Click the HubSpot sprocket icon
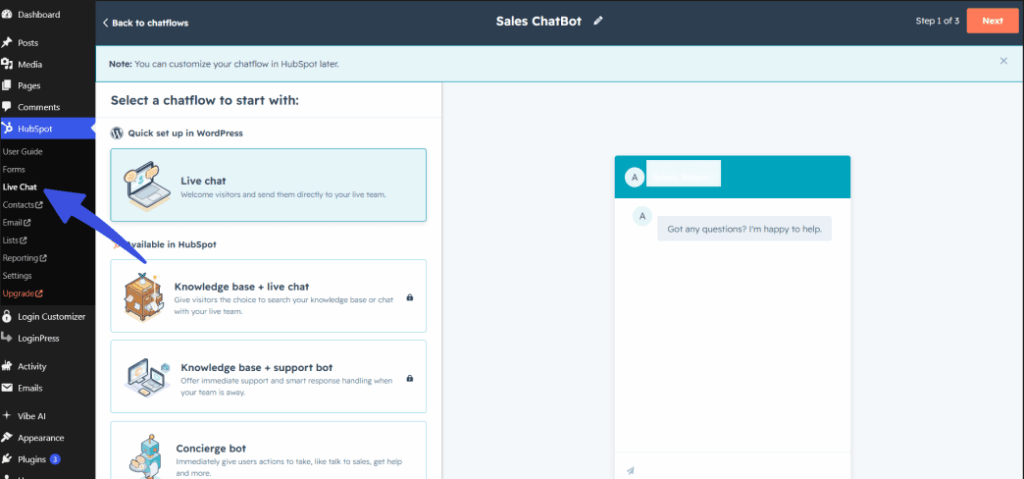 coord(7,128)
